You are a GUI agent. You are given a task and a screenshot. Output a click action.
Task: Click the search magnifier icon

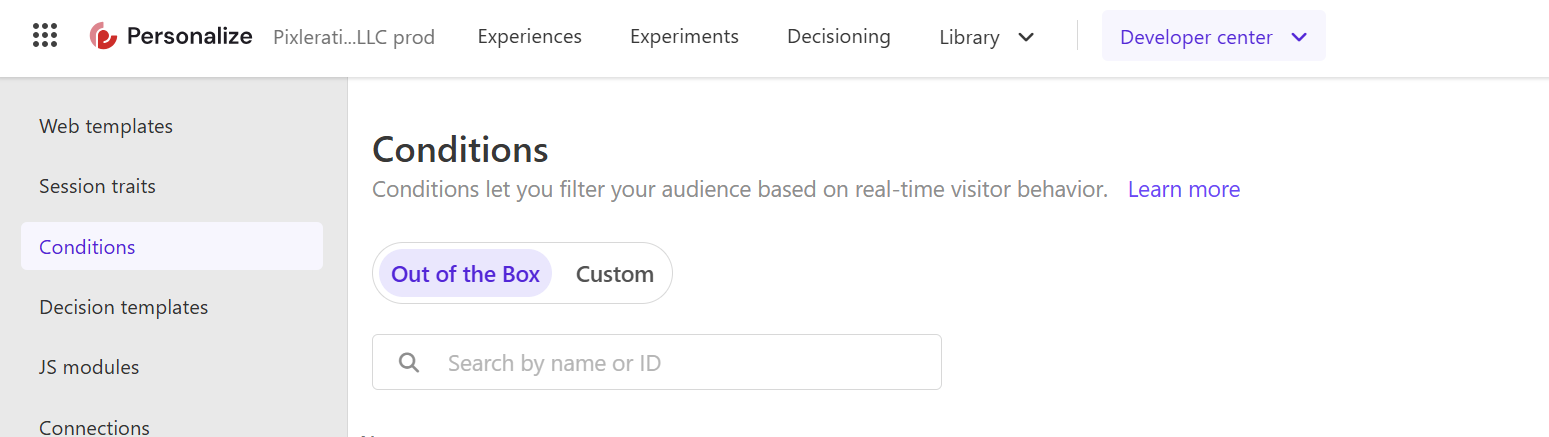coord(408,362)
